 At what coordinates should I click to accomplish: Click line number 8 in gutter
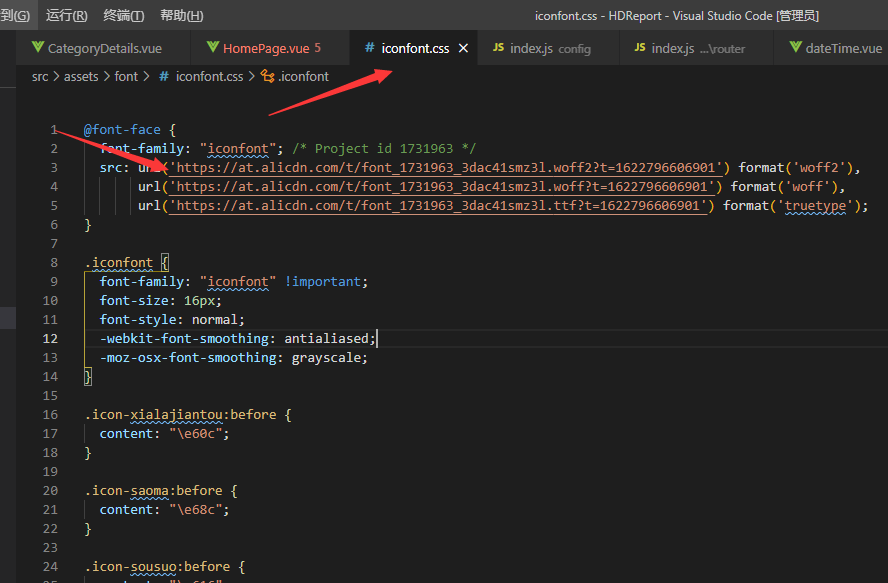coord(54,262)
